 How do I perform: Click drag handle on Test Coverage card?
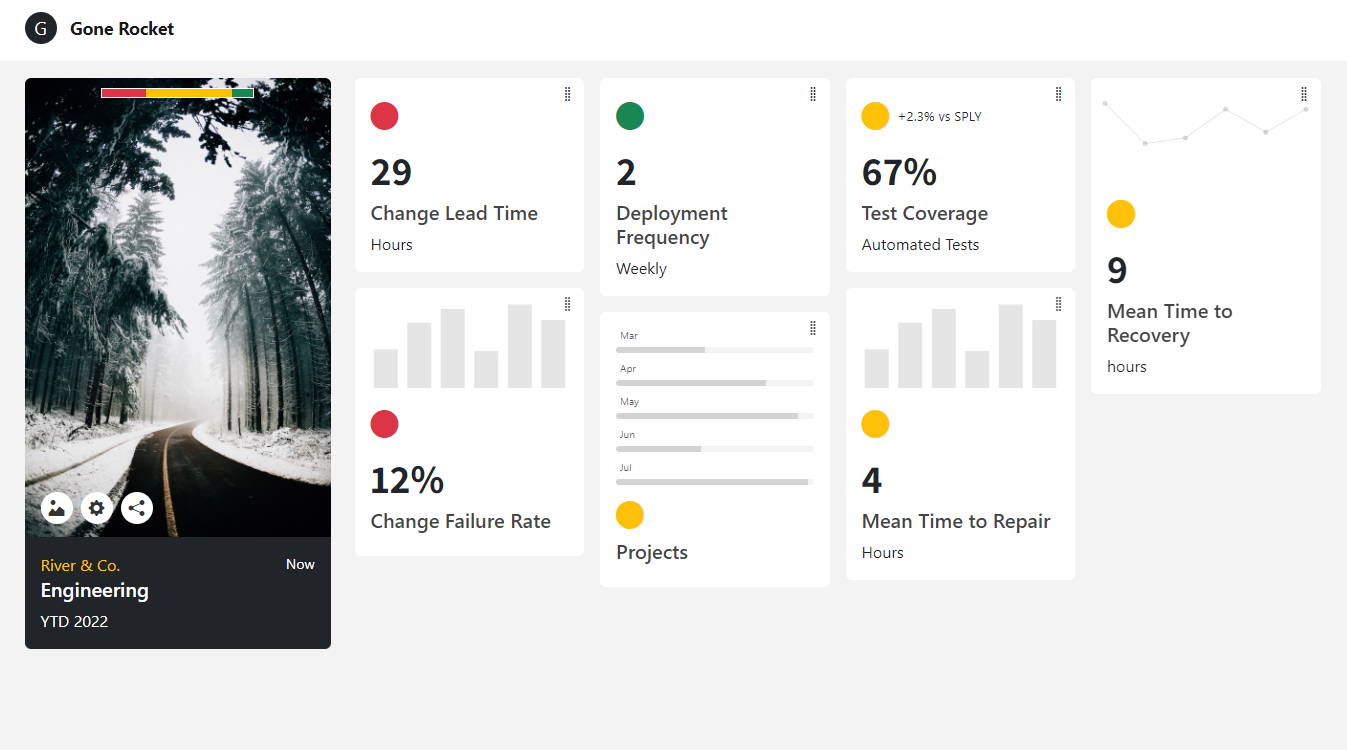pos(1058,94)
